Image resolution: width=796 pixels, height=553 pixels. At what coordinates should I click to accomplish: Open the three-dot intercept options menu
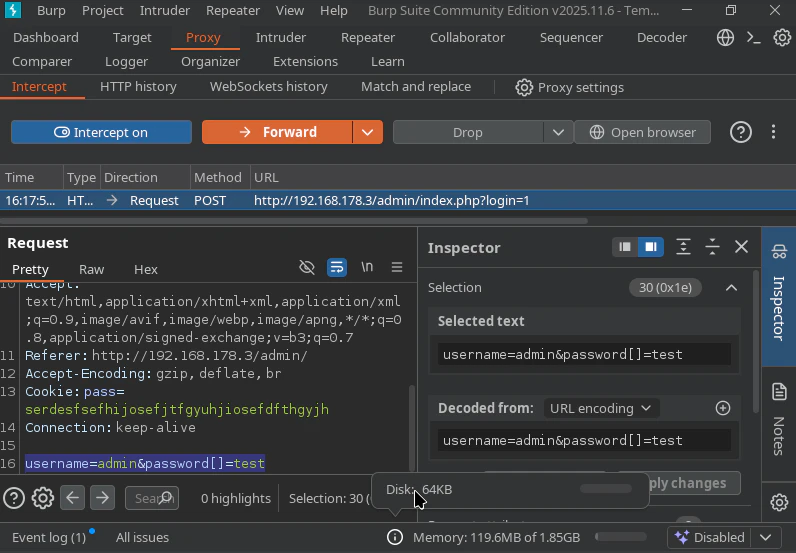tap(773, 132)
